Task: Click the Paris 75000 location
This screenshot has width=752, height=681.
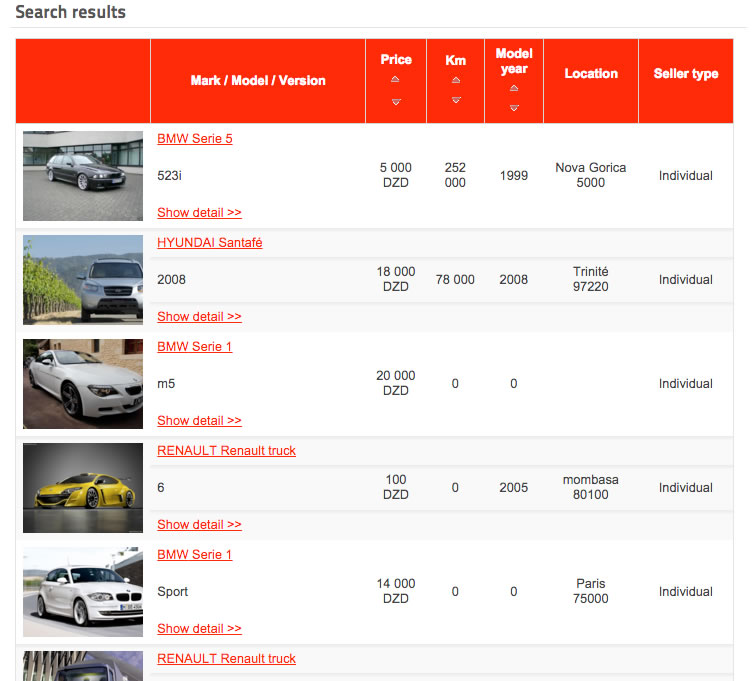Action: point(591,591)
